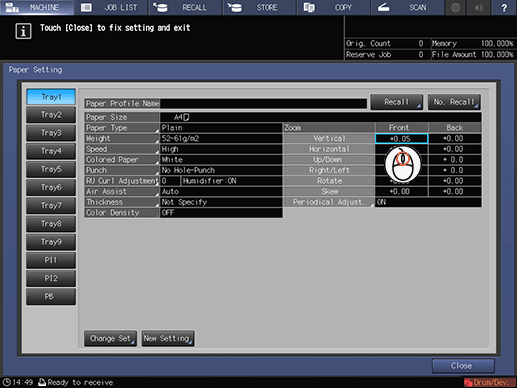
Task: Switch to the JOB LIST tab
Action: pyautogui.click(x=111, y=7)
